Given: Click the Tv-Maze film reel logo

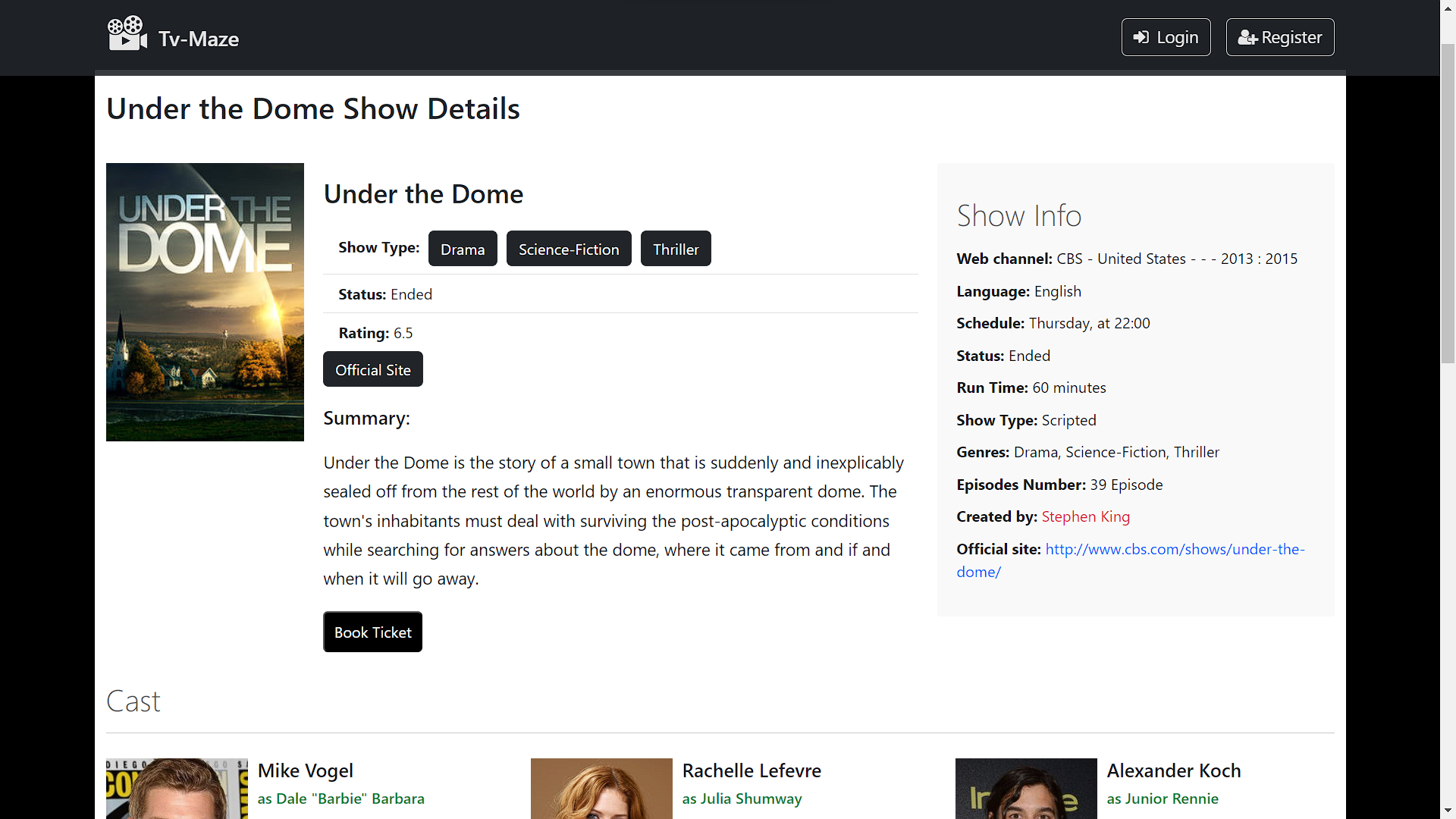Looking at the screenshot, I should pos(127,33).
